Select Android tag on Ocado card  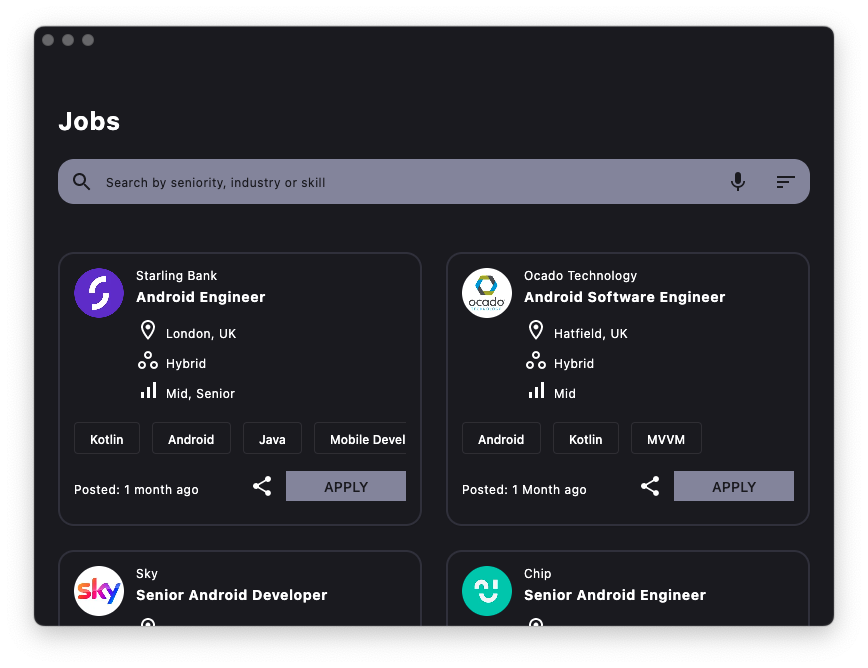[x=501, y=438]
